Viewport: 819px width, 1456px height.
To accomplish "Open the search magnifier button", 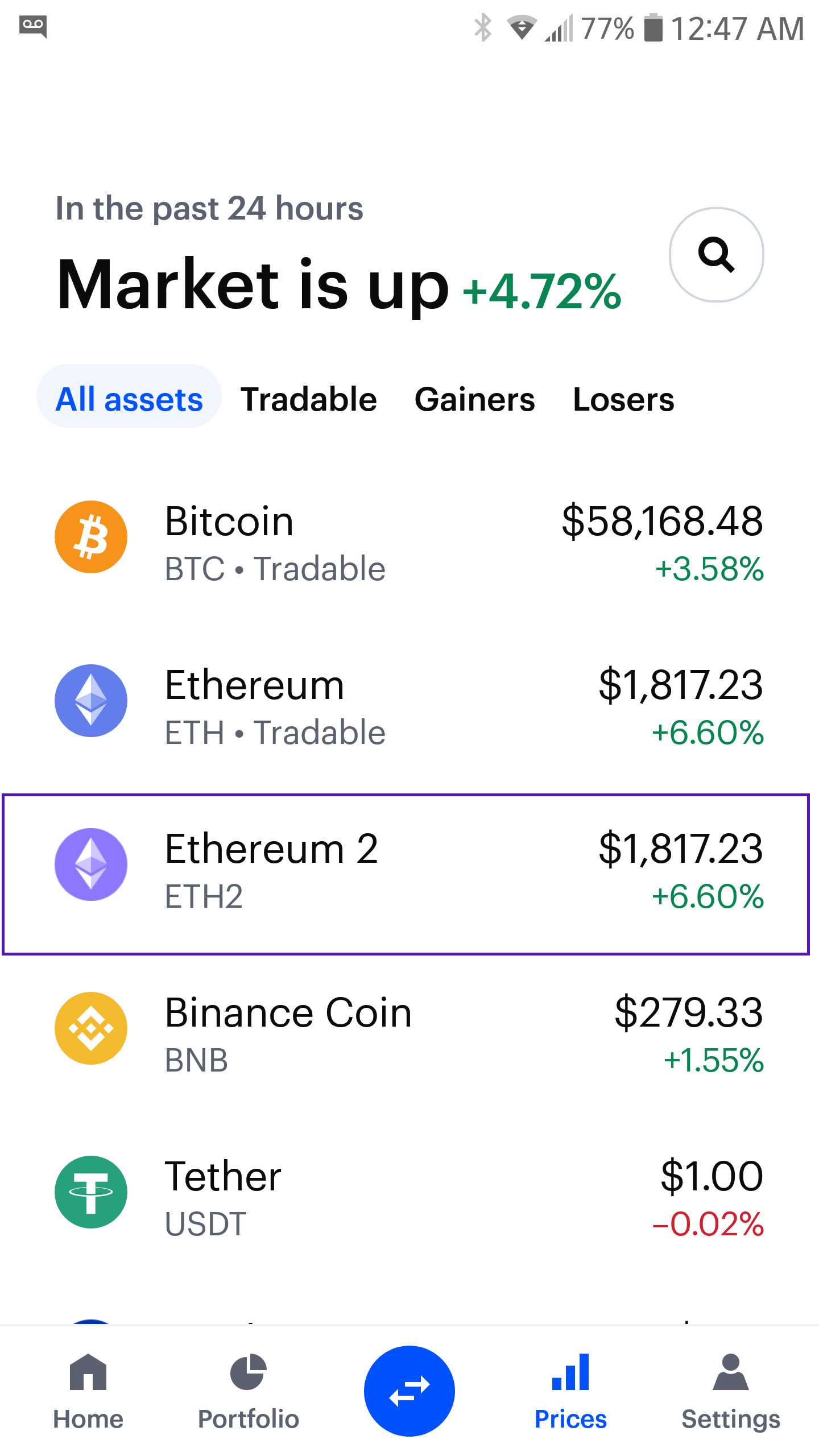I will (x=716, y=254).
